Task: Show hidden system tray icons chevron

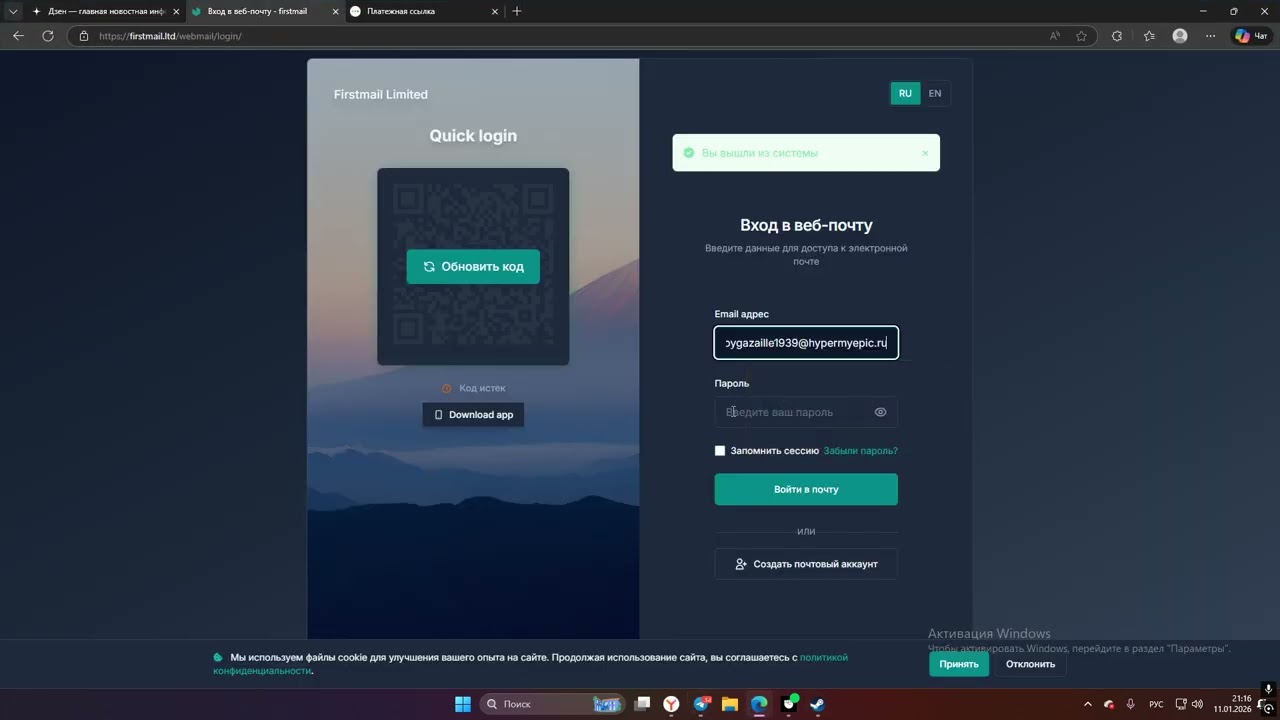Action: (1088, 704)
